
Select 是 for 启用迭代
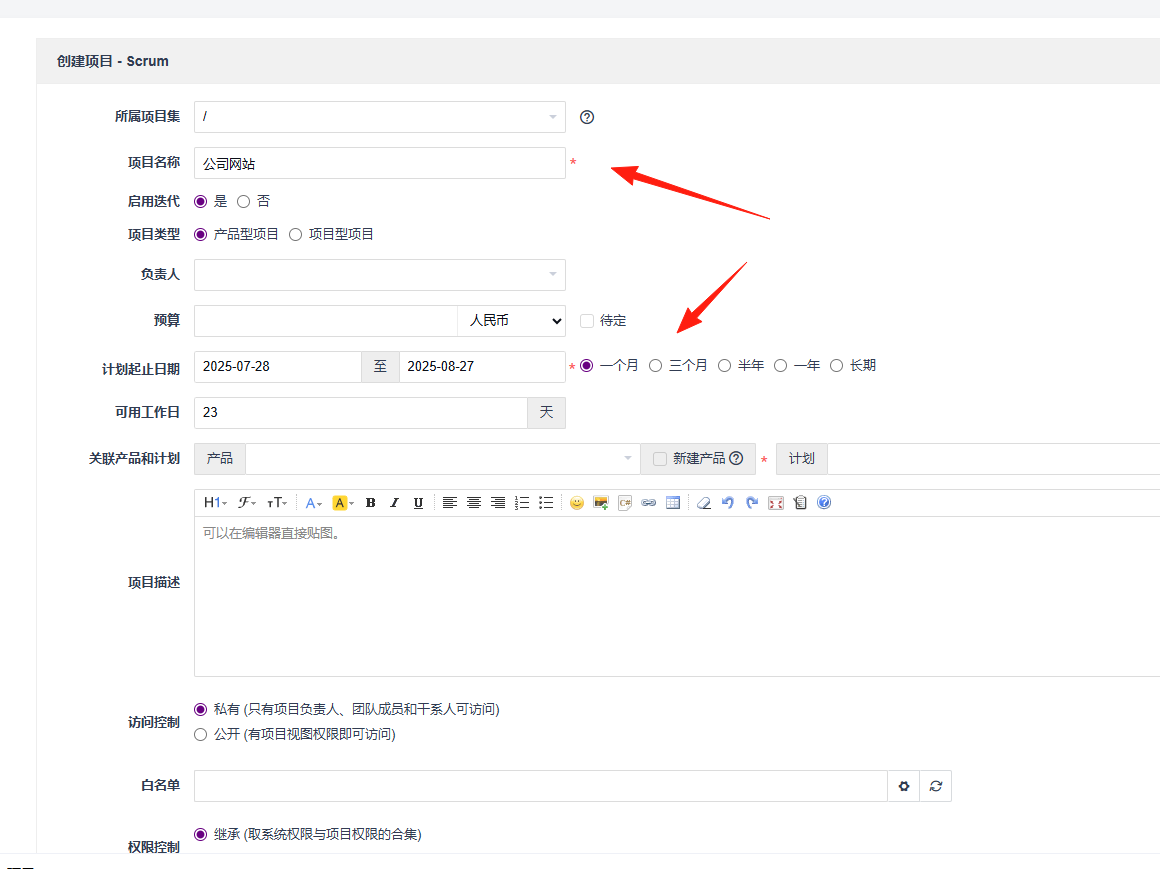click(x=200, y=201)
